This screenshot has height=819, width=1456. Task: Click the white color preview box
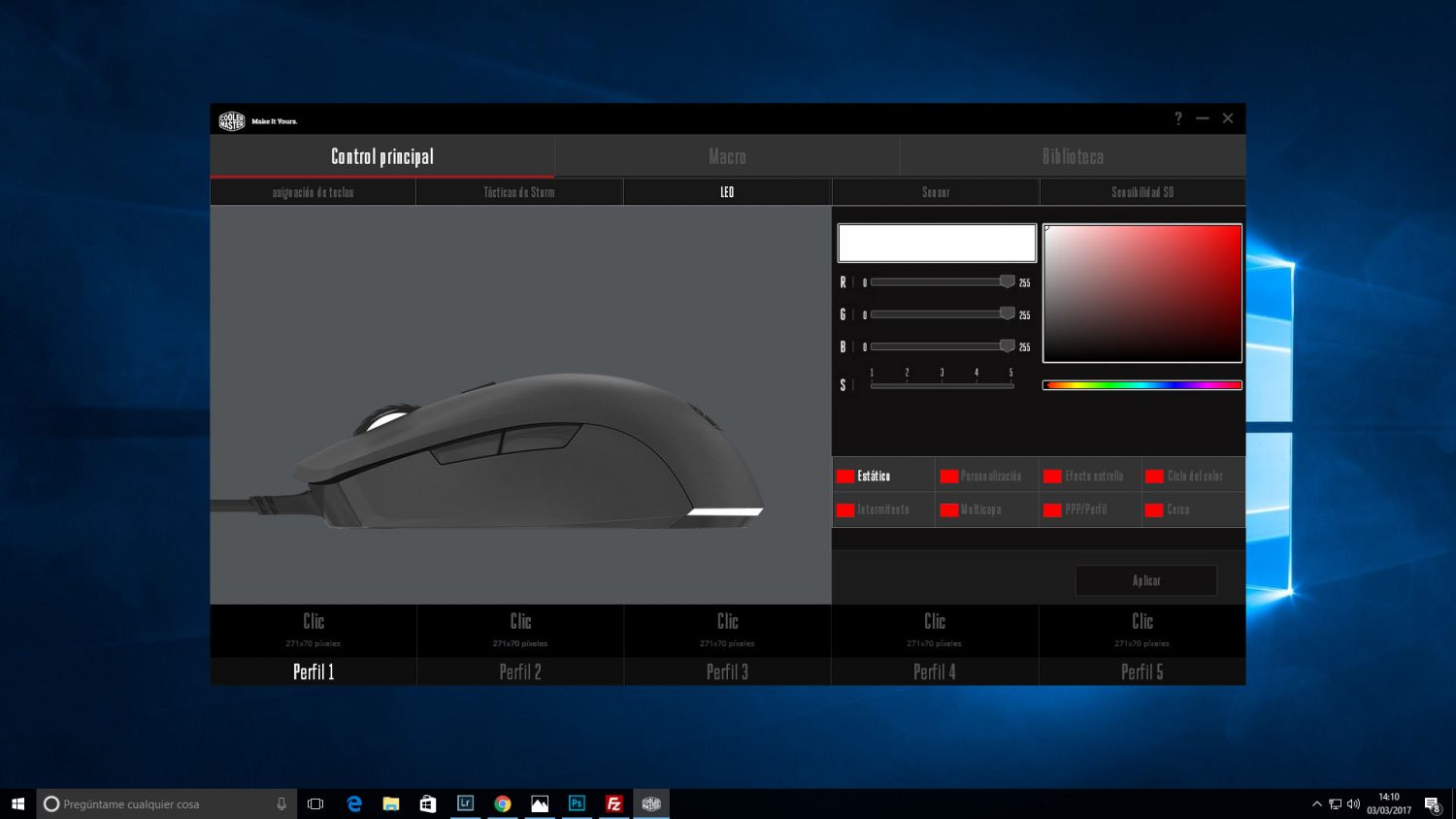click(x=937, y=243)
